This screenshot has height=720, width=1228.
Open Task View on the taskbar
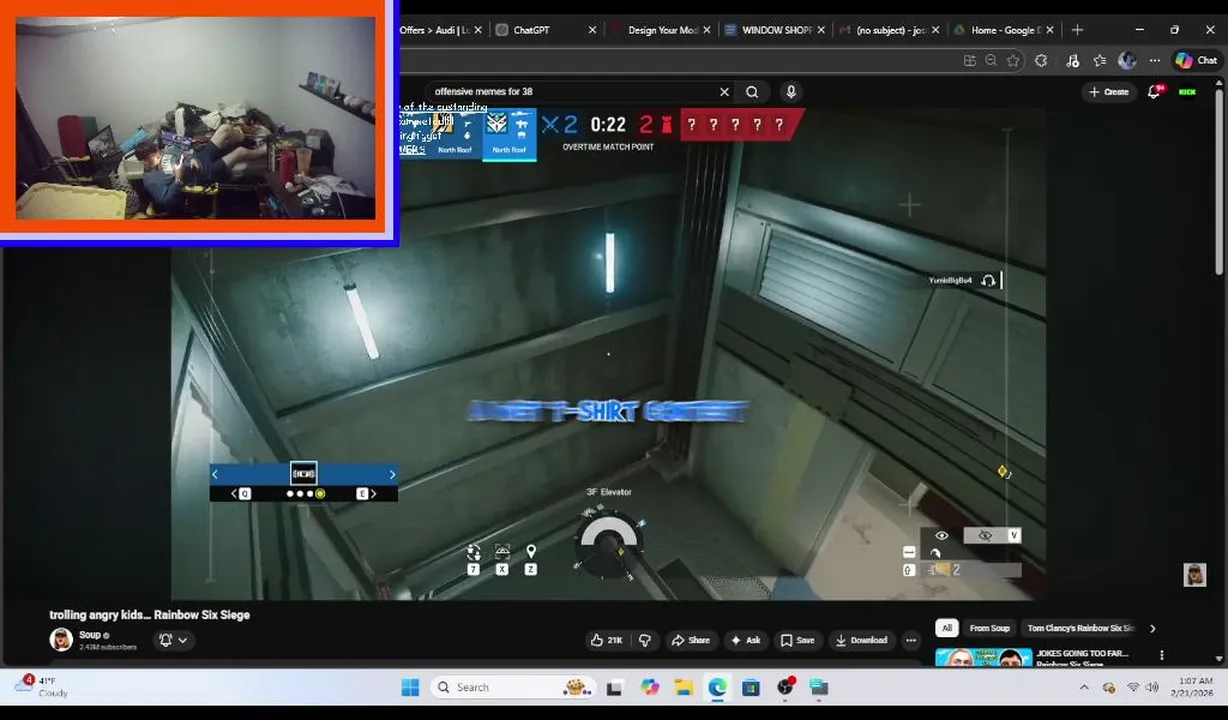pos(614,687)
